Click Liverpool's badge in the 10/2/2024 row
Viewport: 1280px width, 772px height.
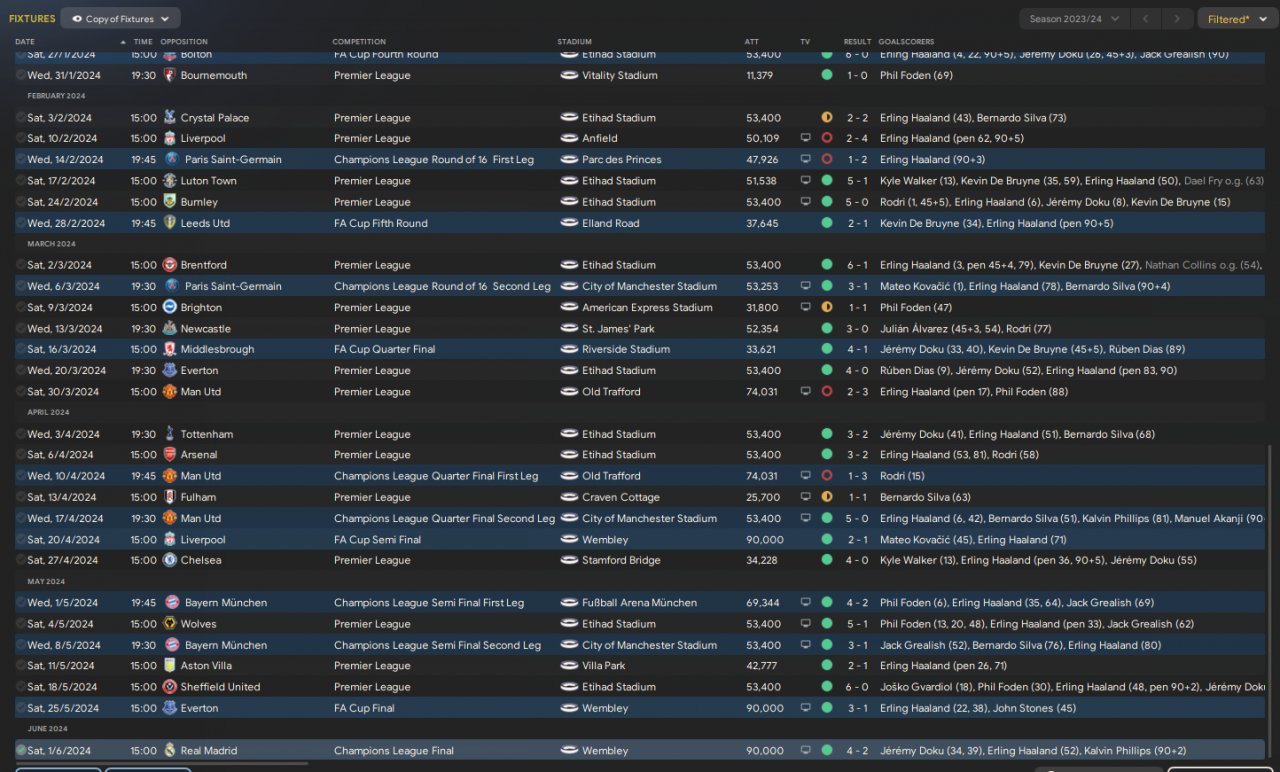169,138
